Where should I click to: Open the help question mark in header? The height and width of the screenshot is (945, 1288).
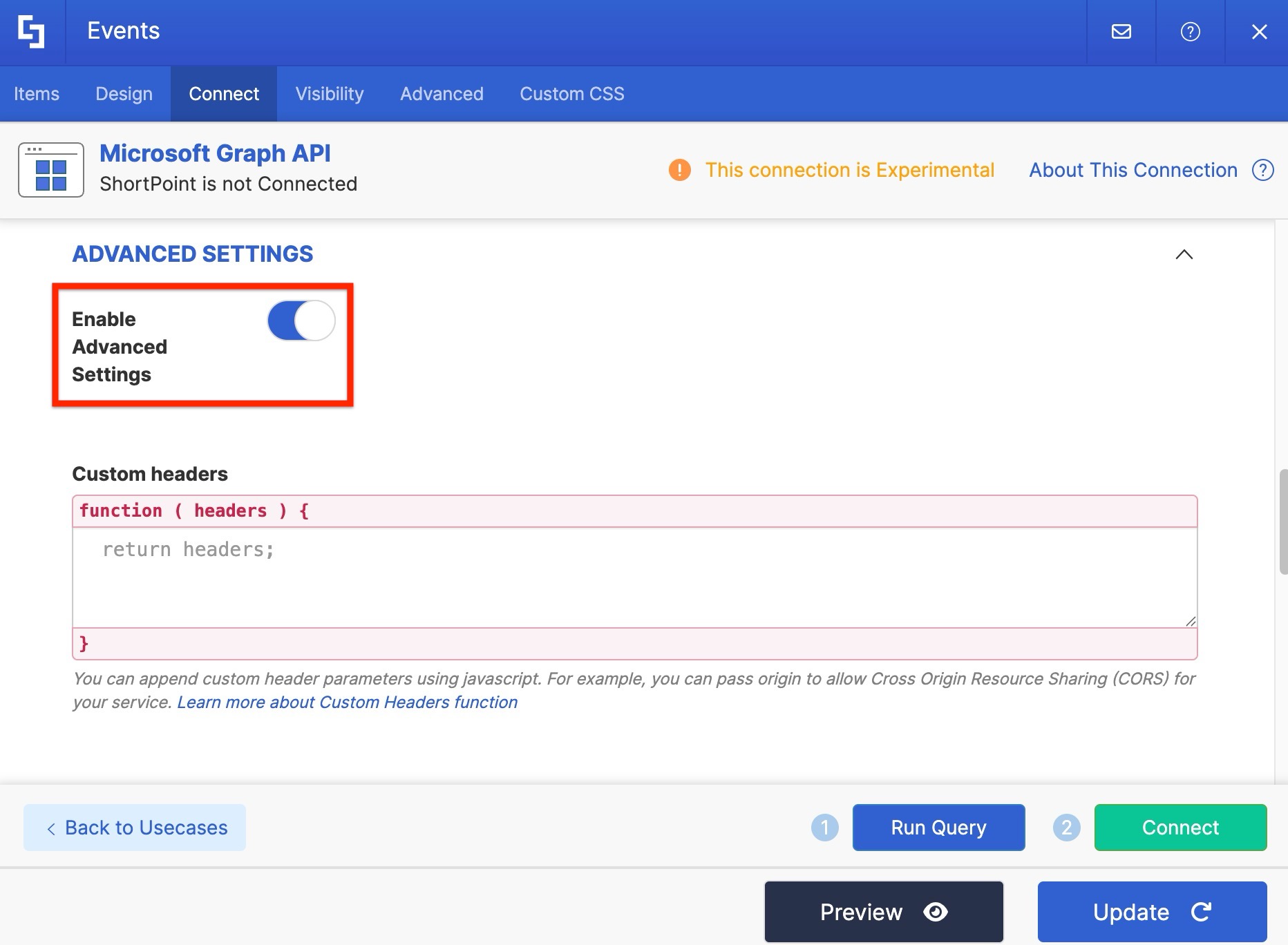coord(1190,32)
